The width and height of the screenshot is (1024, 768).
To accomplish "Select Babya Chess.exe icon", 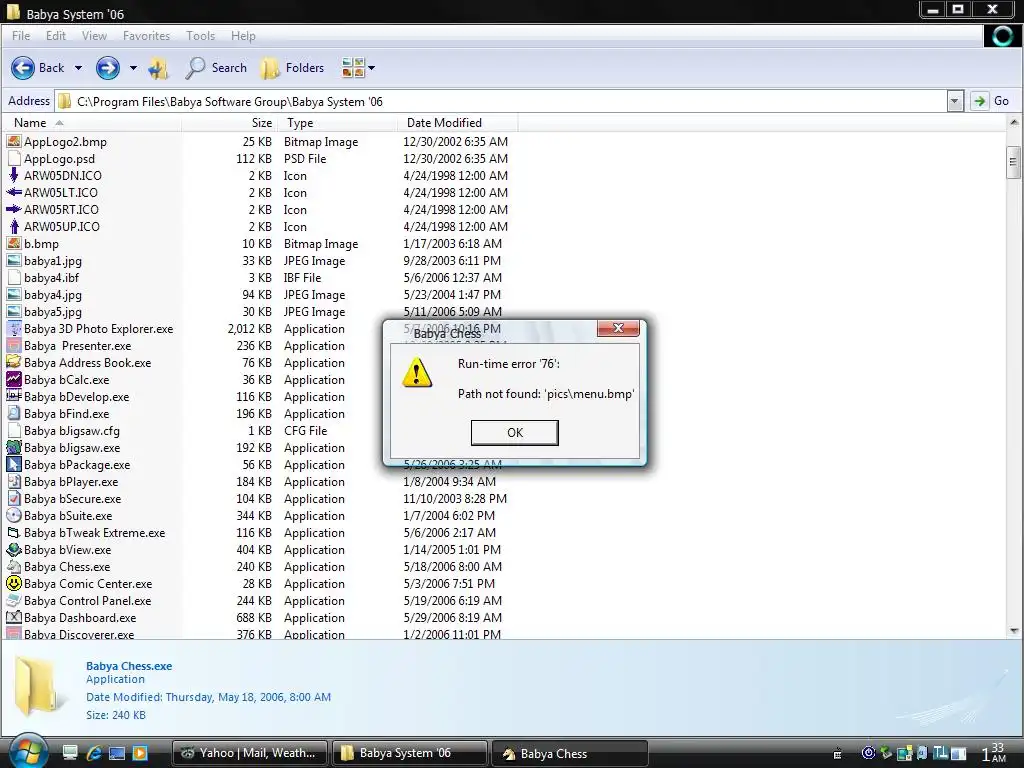I will (14, 566).
